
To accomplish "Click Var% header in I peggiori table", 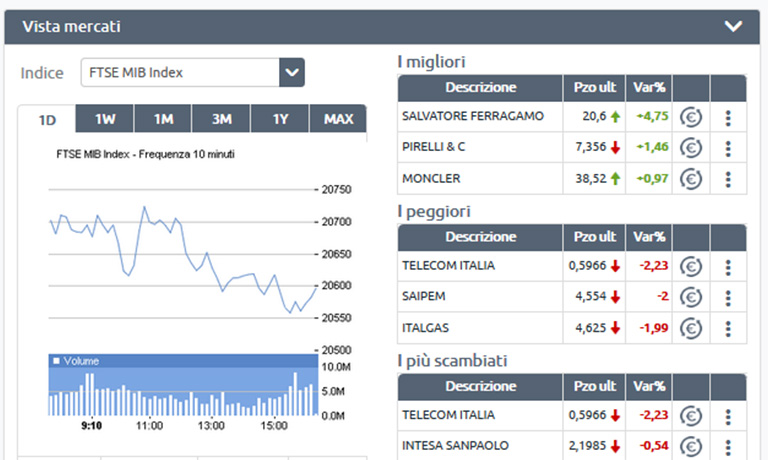I will pyautogui.click(x=649, y=237).
